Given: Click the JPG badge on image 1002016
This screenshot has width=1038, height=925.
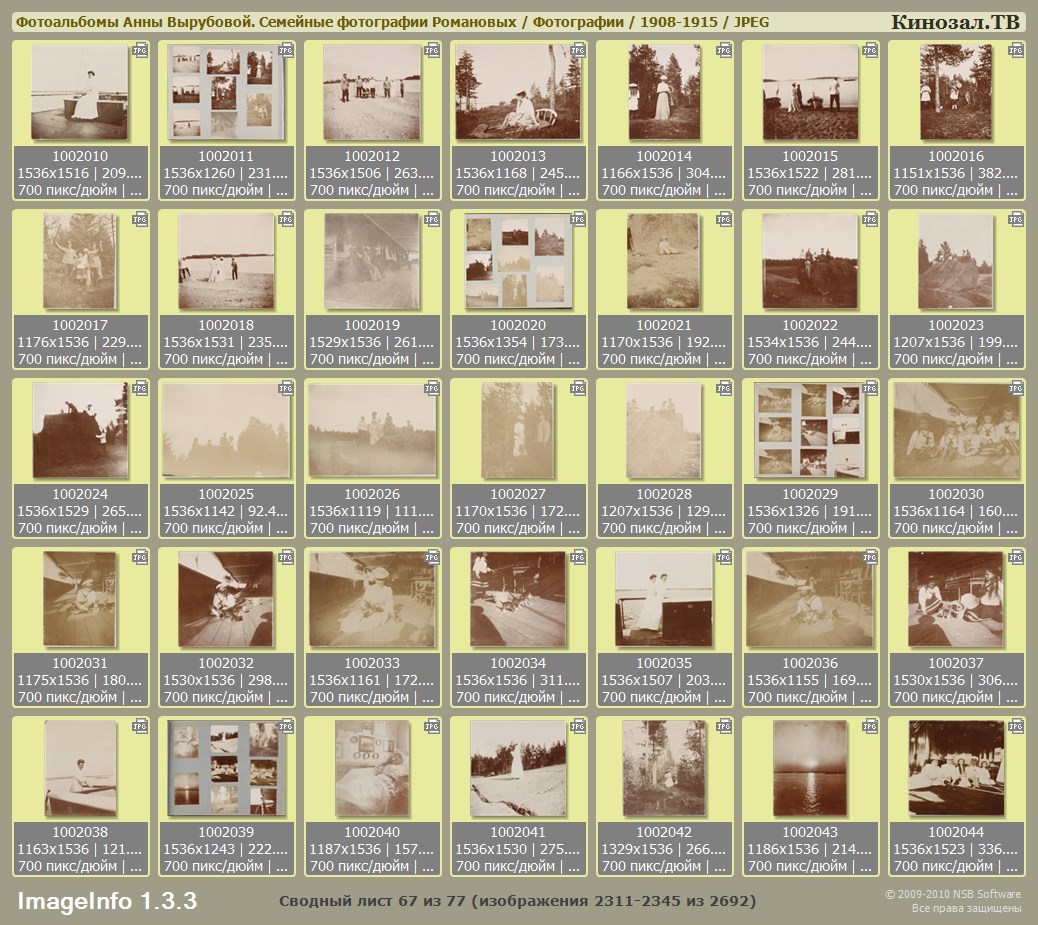Looking at the screenshot, I should point(1016,50).
